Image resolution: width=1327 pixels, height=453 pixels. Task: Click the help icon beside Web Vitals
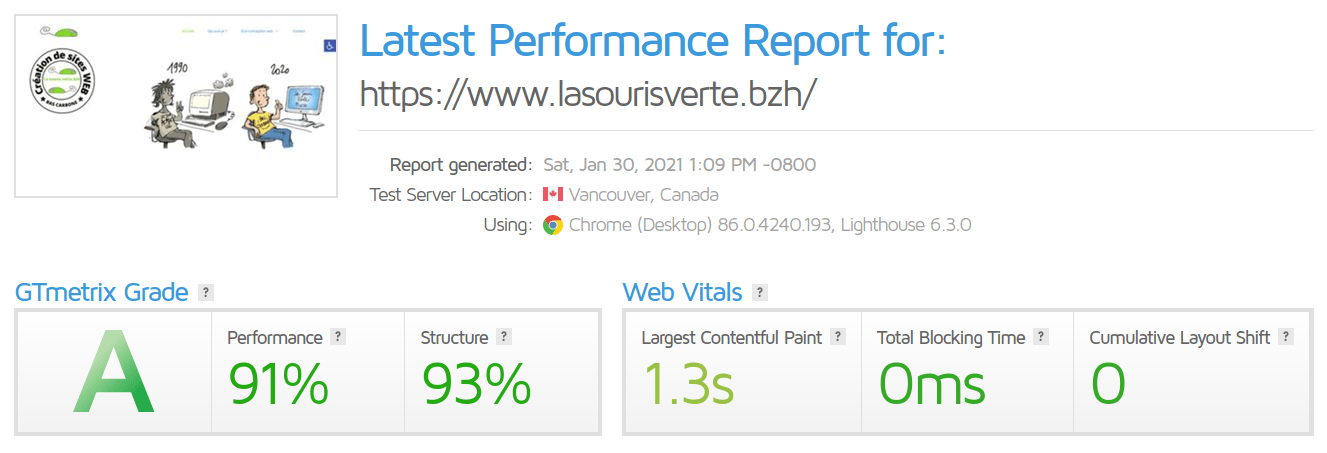(x=760, y=293)
